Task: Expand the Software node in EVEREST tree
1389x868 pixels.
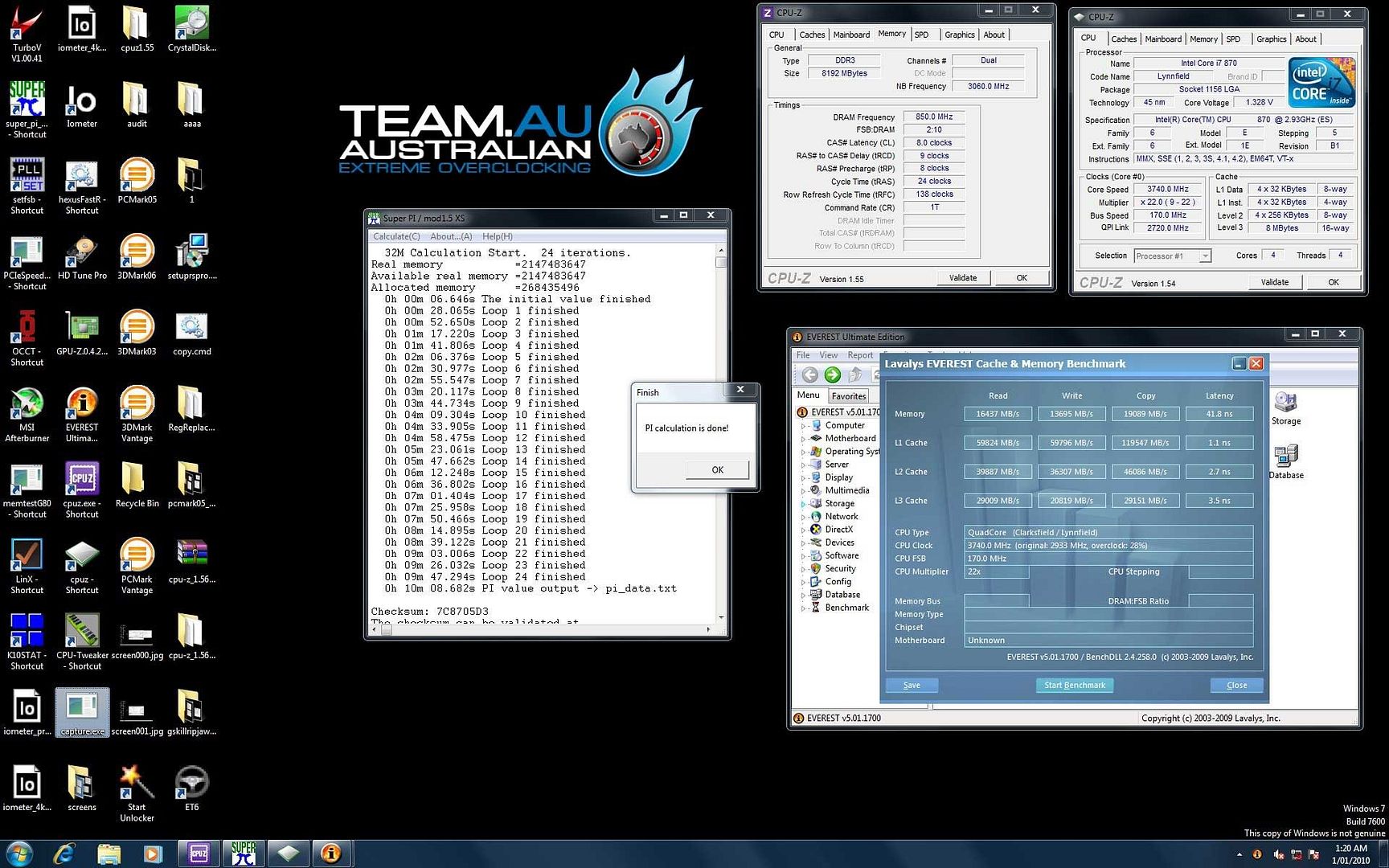Action: pos(802,555)
